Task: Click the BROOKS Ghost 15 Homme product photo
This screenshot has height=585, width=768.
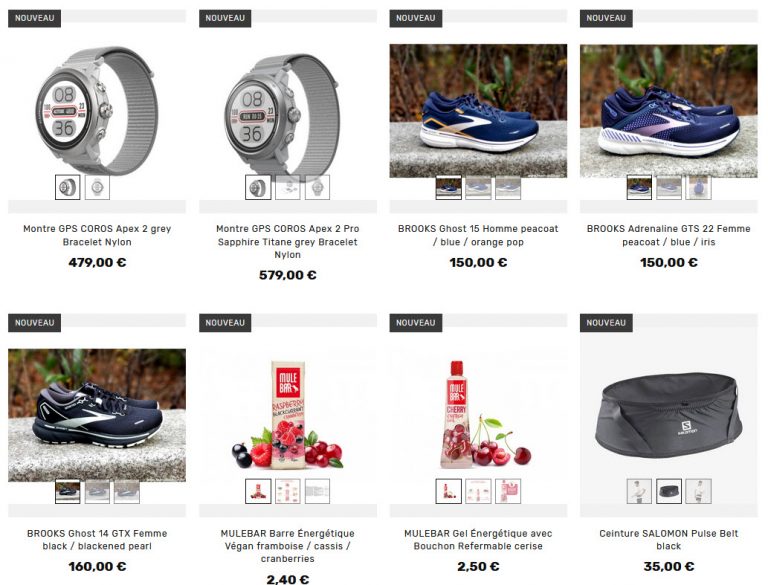Action: (478, 111)
